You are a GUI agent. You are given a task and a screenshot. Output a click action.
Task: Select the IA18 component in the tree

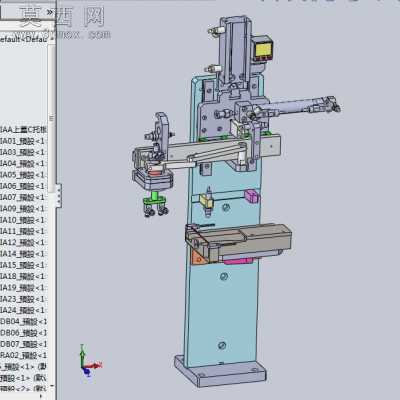point(23,276)
